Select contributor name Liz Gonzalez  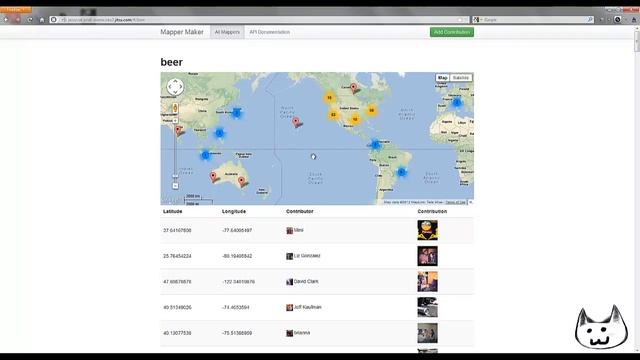click(x=307, y=256)
